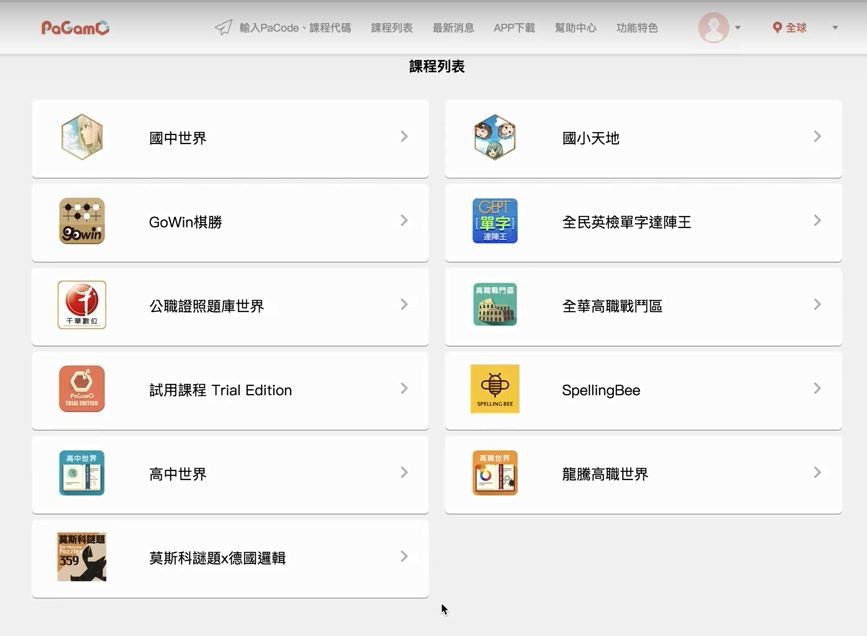Open the user avatar profile icon

tap(713, 27)
